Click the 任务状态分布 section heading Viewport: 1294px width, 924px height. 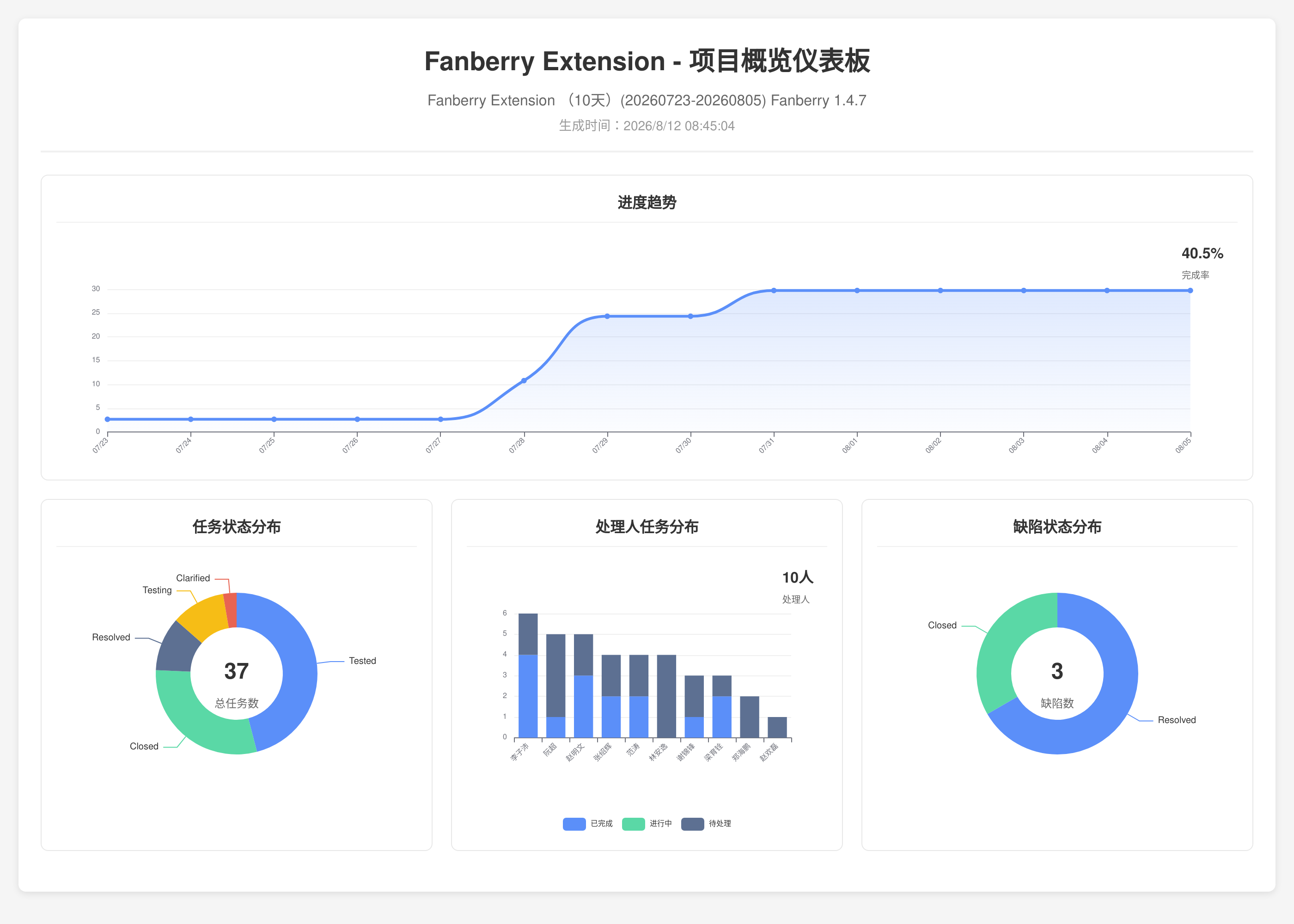click(237, 527)
